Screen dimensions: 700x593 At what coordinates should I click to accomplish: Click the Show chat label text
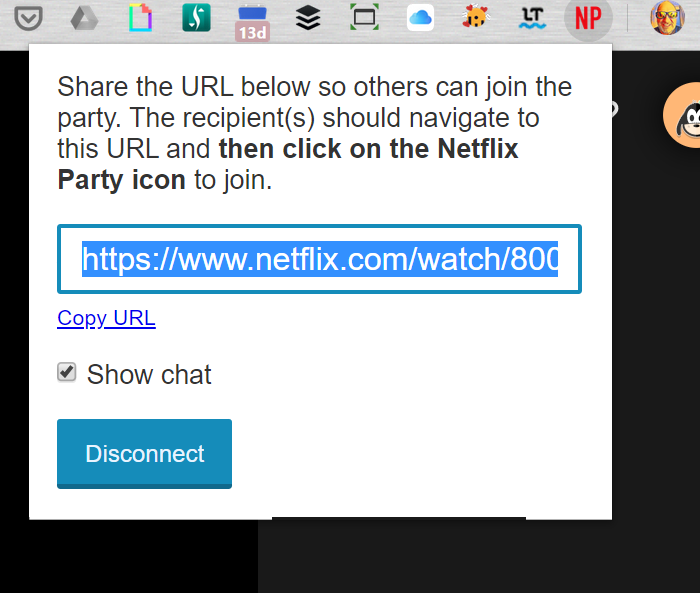point(149,375)
